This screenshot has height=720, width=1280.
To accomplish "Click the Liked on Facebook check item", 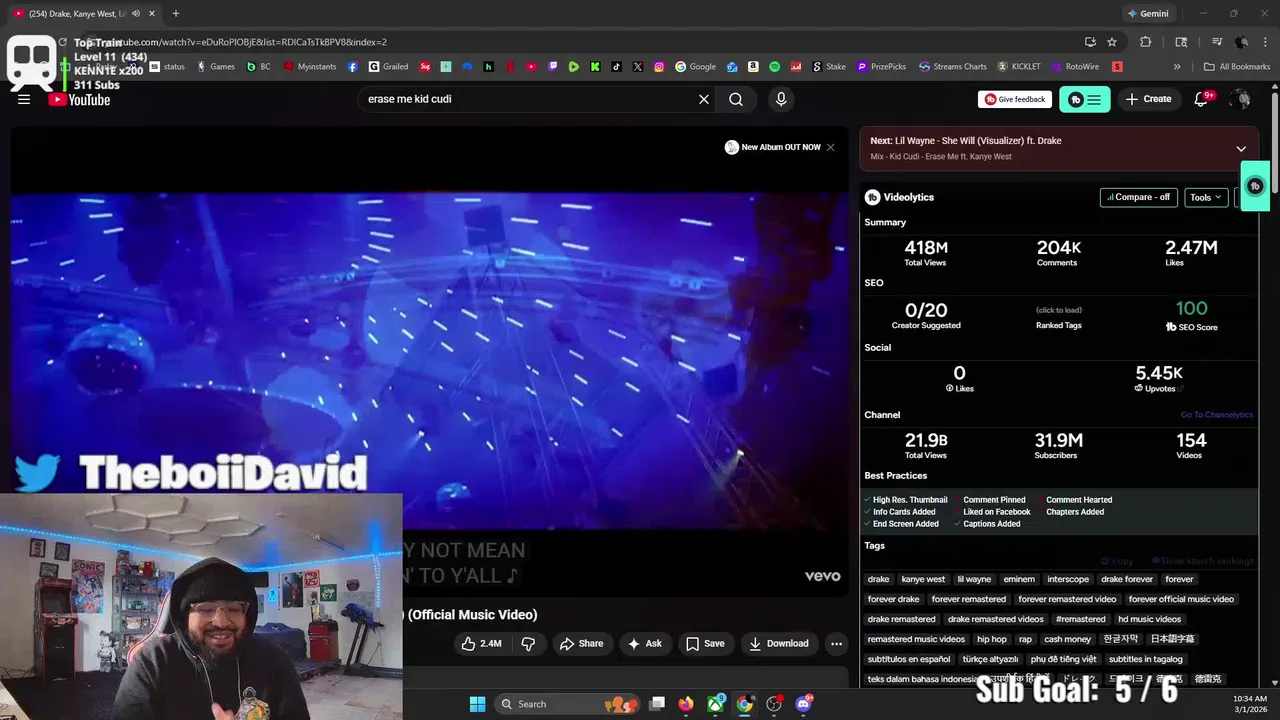I will [x=993, y=512].
